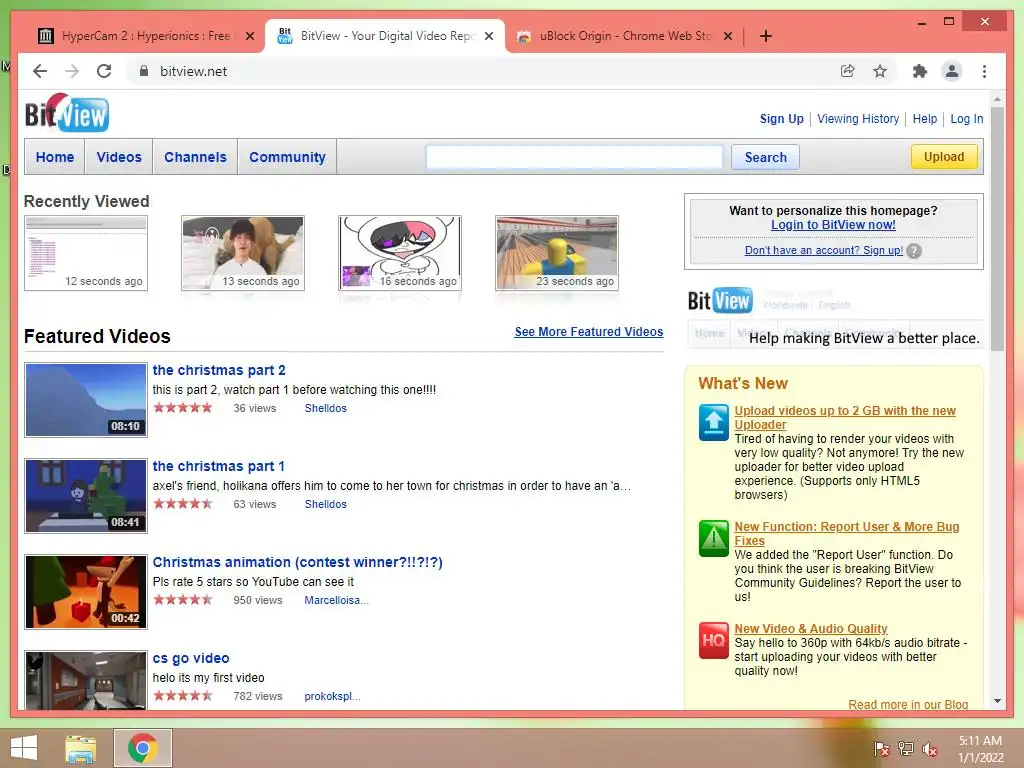Click the page scrollbar down arrow
Screen dimensions: 1024x768
(997, 701)
